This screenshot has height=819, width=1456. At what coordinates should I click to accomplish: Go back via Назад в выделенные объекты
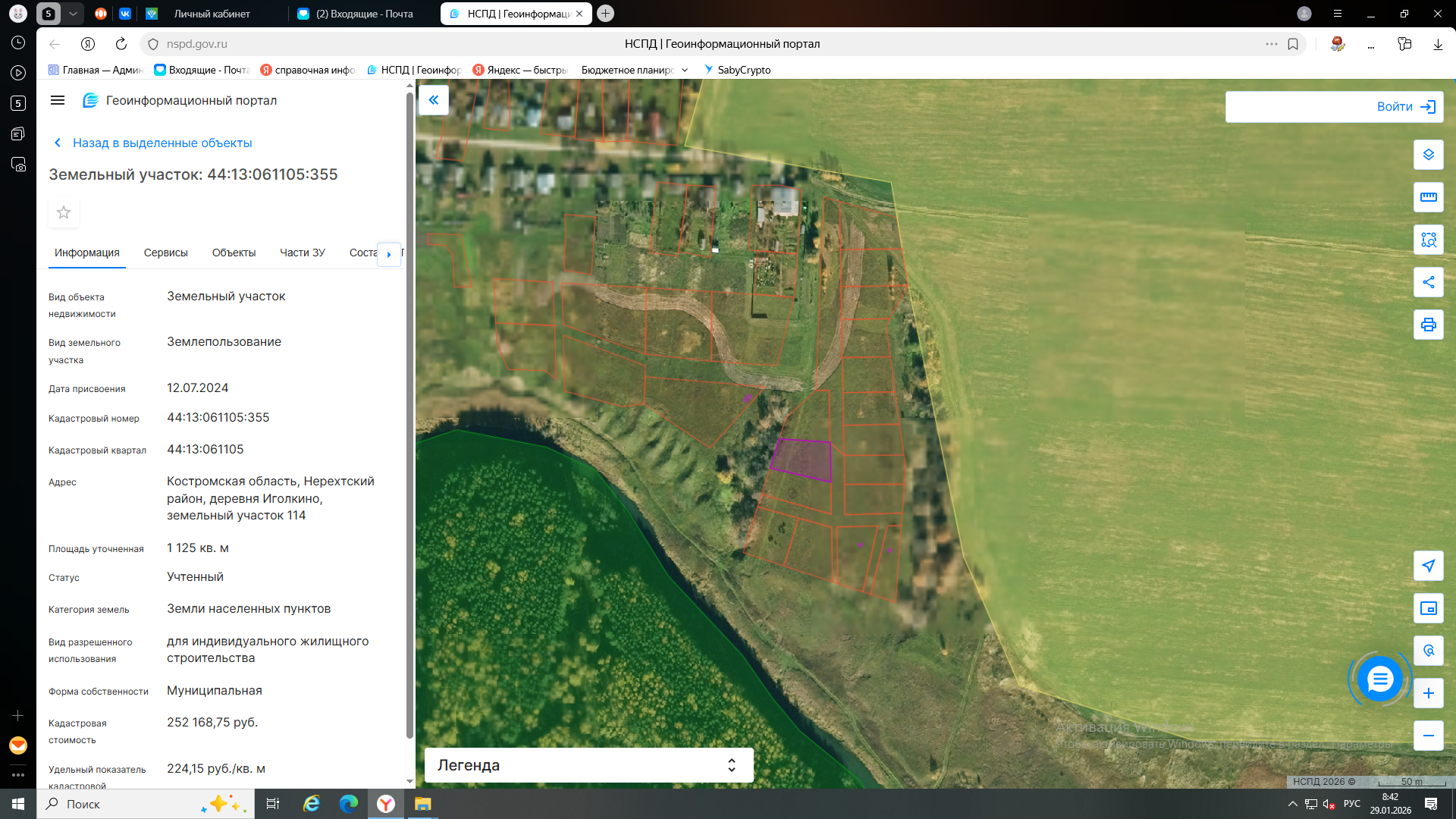click(153, 143)
